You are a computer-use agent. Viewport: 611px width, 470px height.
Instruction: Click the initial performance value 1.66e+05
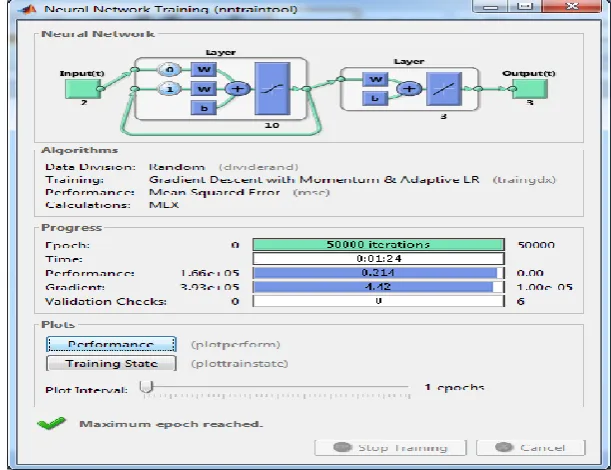[210, 273]
